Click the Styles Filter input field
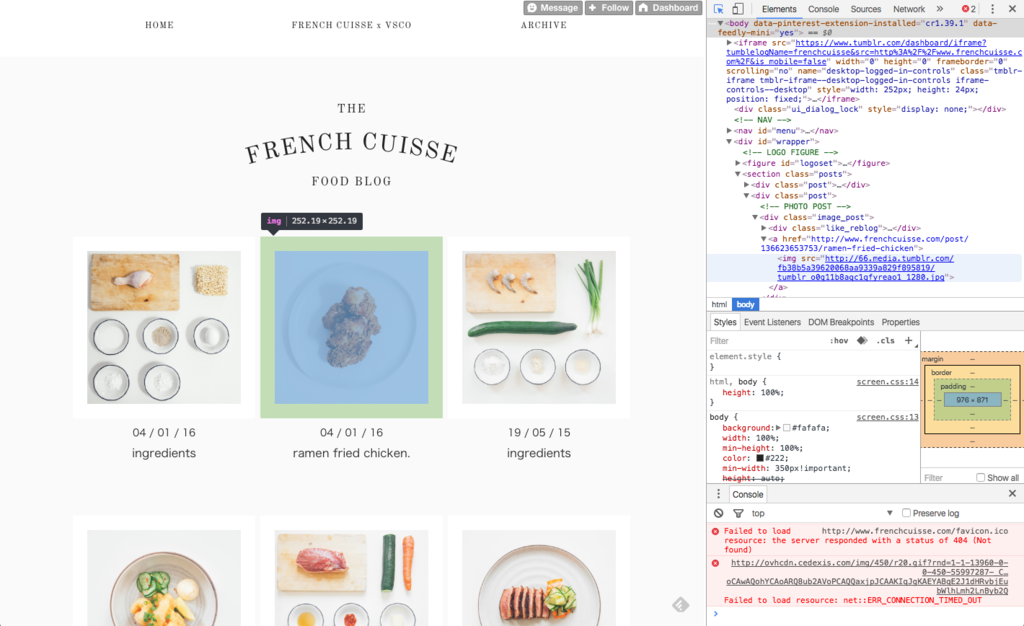Image resolution: width=1024 pixels, height=626 pixels. click(x=767, y=341)
